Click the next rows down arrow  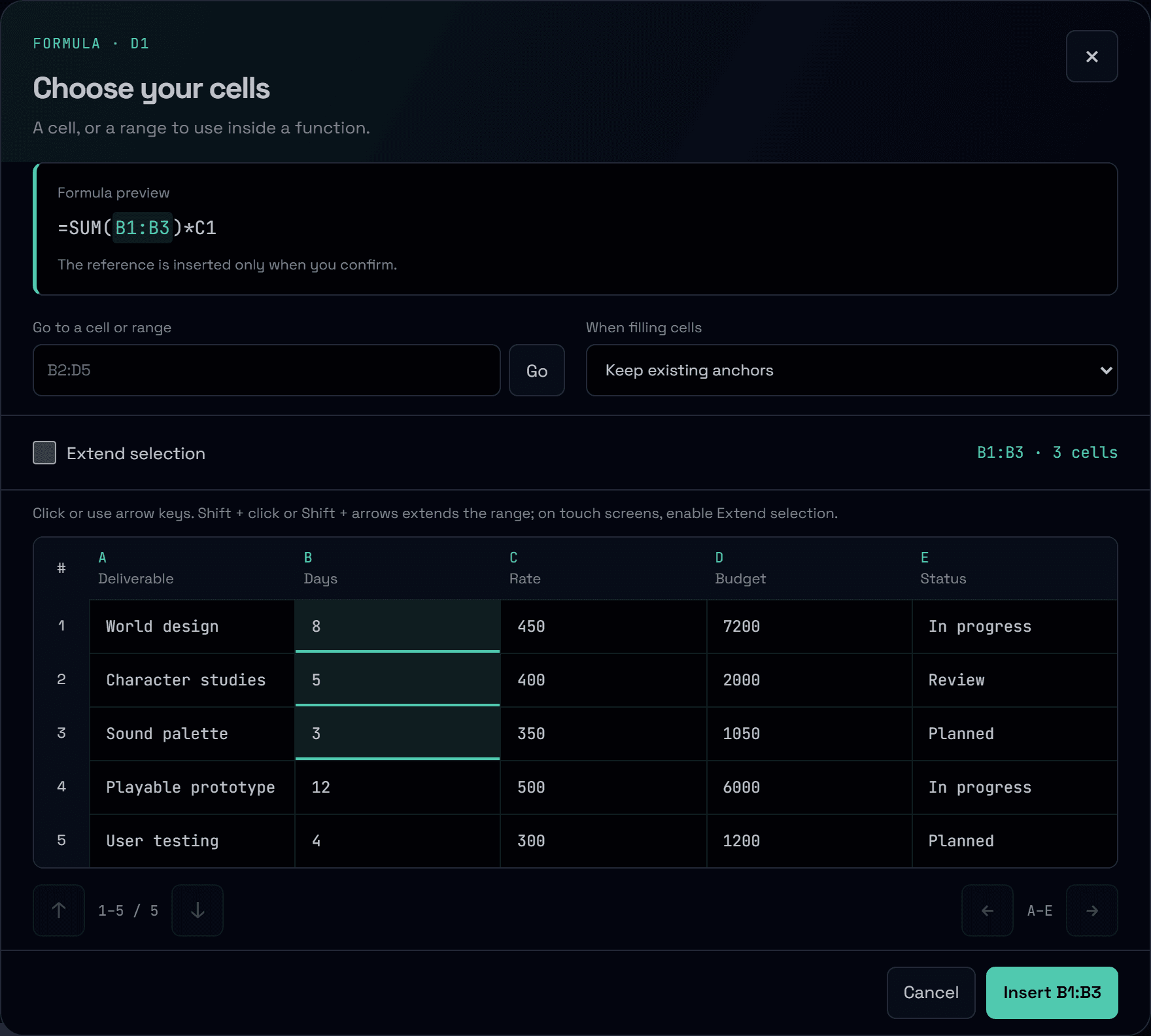point(198,910)
